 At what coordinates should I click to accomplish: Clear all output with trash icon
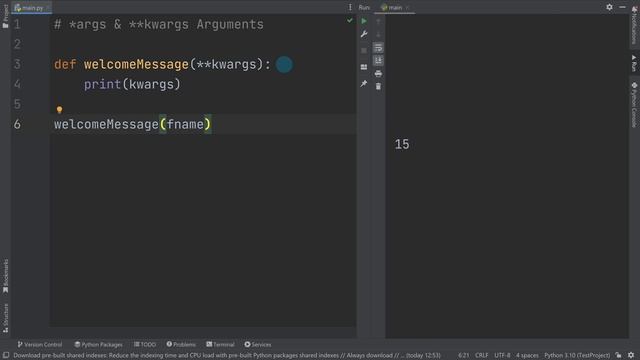coord(378,87)
